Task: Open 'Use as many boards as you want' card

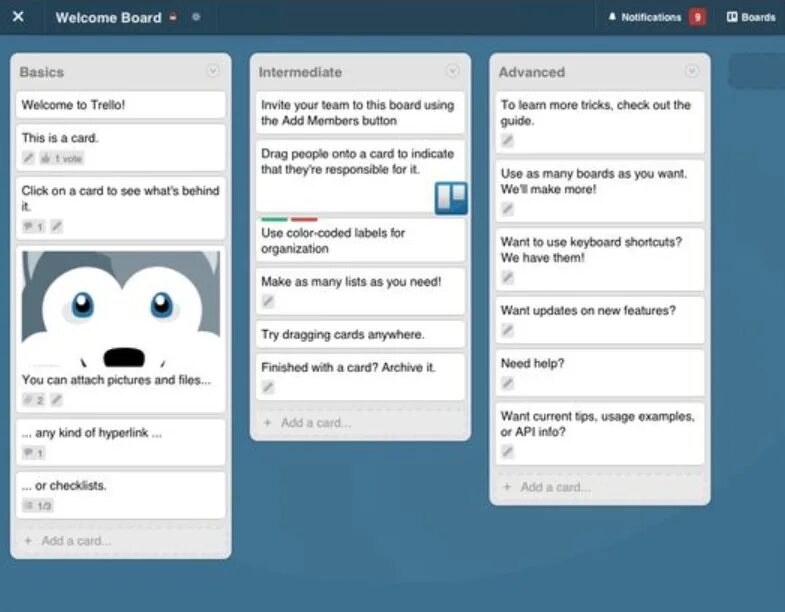Action: point(600,191)
